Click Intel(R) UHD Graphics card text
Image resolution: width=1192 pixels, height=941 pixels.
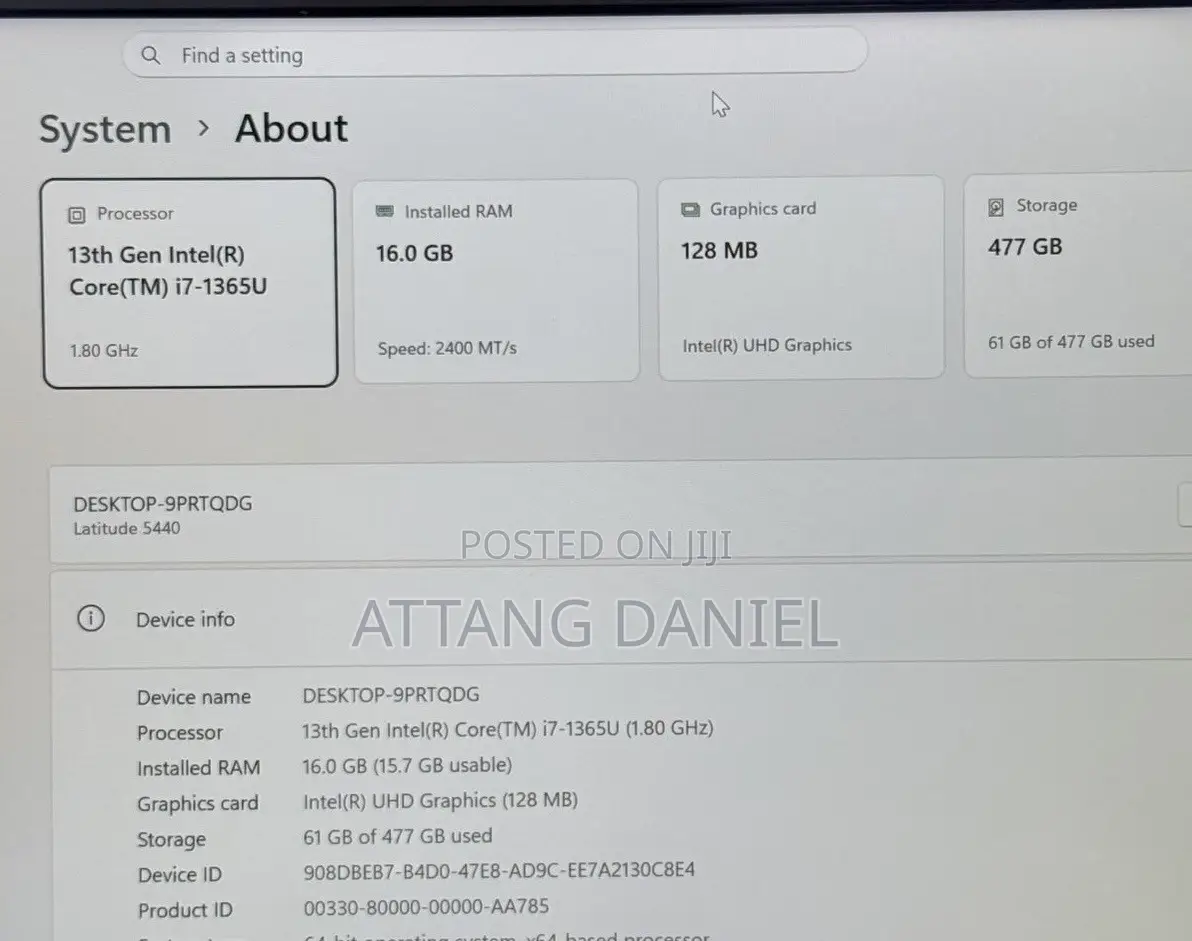click(x=767, y=345)
